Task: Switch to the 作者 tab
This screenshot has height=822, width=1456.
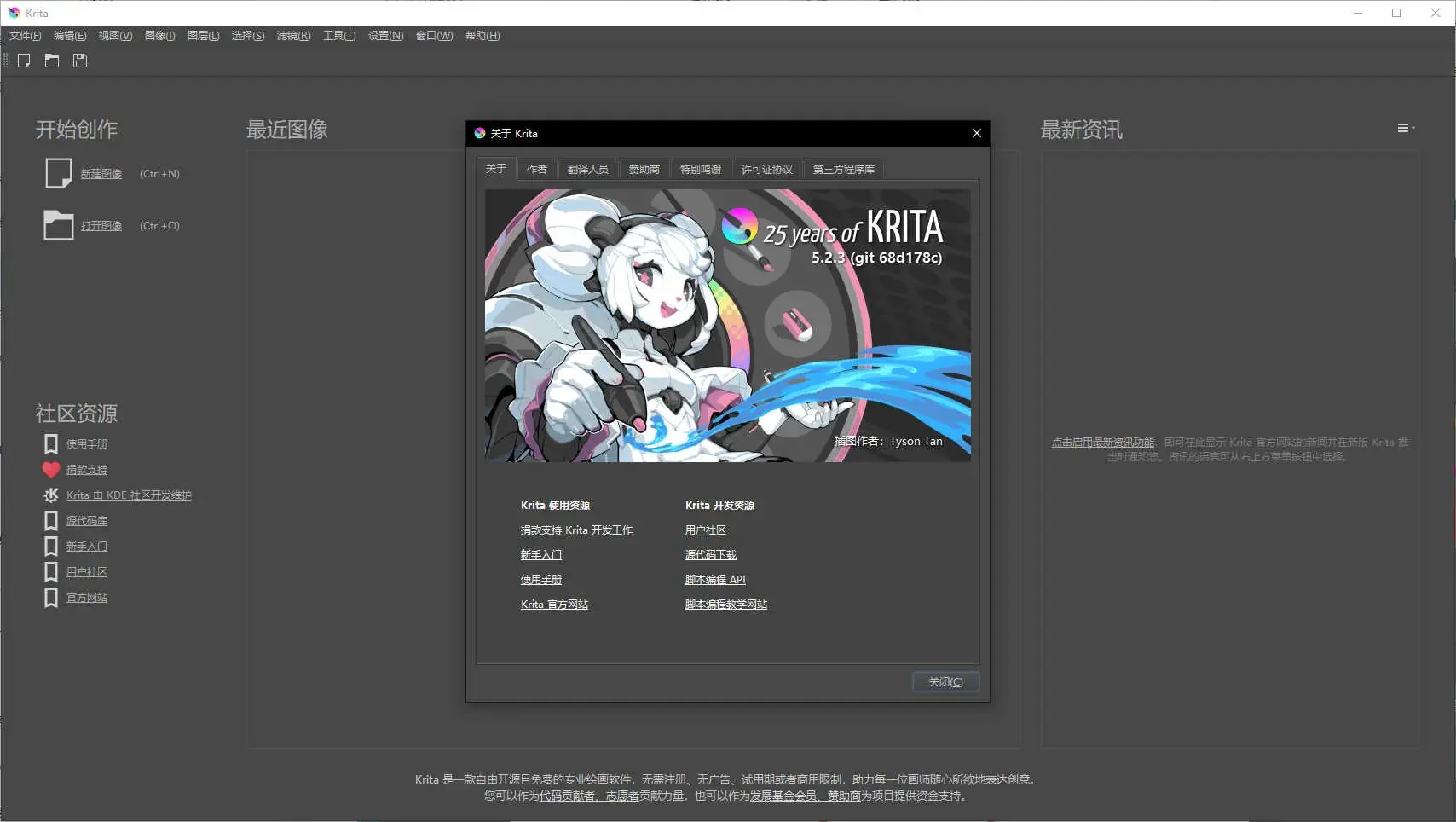Action: pyautogui.click(x=537, y=170)
